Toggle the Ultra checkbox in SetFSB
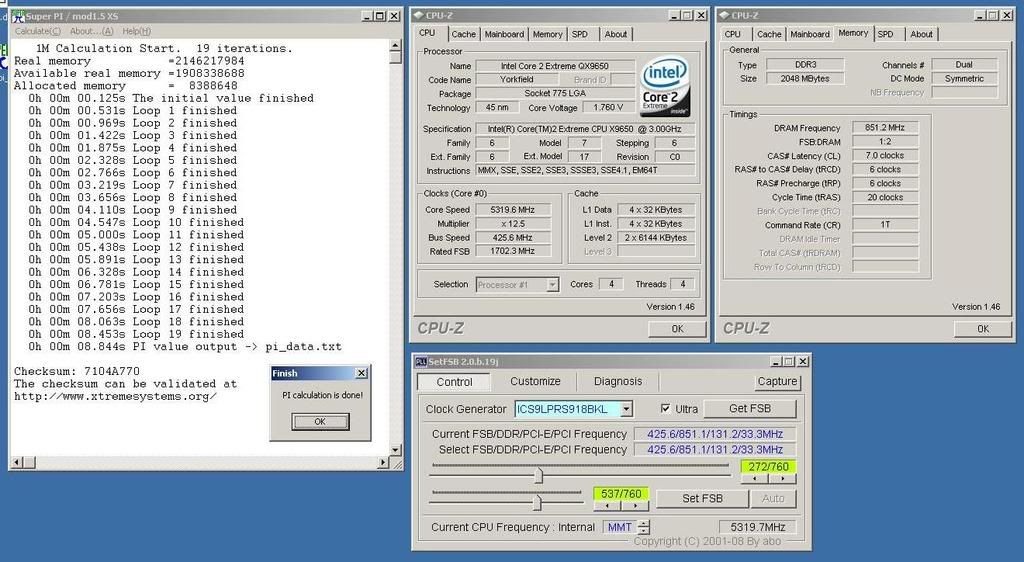Image resolution: width=1024 pixels, height=562 pixels. pyautogui.click(x=665, y=409)
